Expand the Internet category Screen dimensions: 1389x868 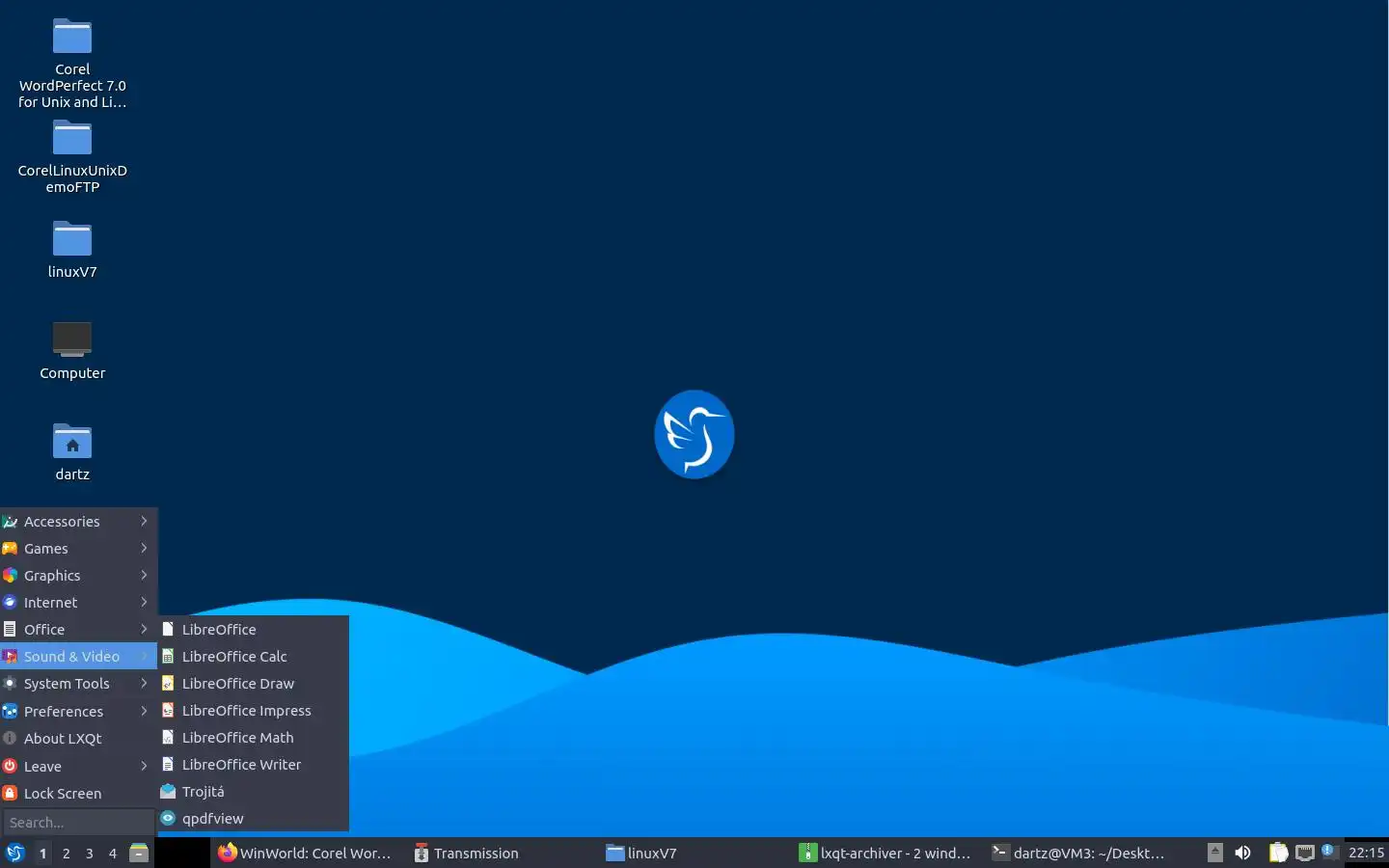78,602
